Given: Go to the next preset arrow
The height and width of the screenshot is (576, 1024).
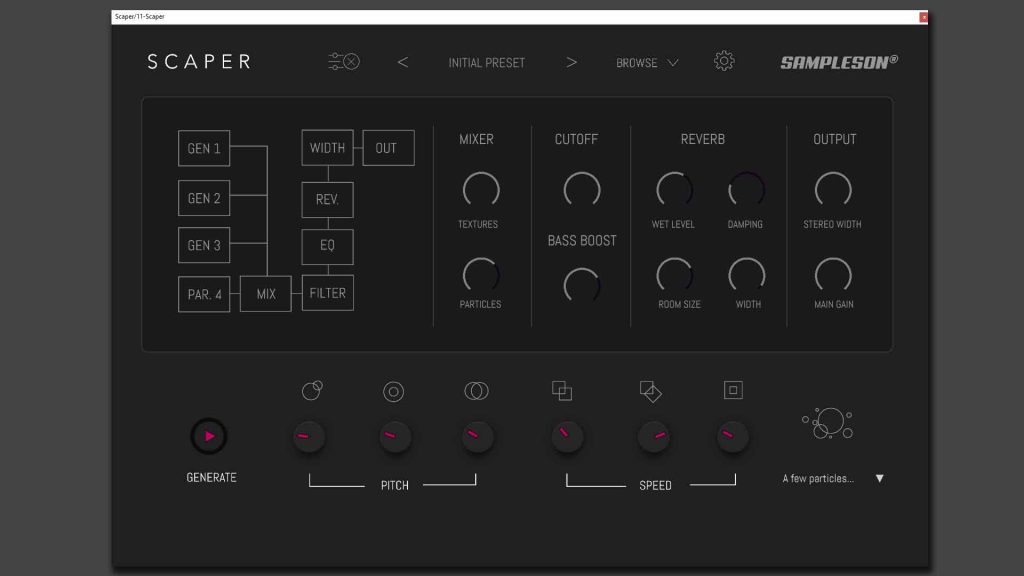Looking at the screenshot, I should click(x=571, y=62).
